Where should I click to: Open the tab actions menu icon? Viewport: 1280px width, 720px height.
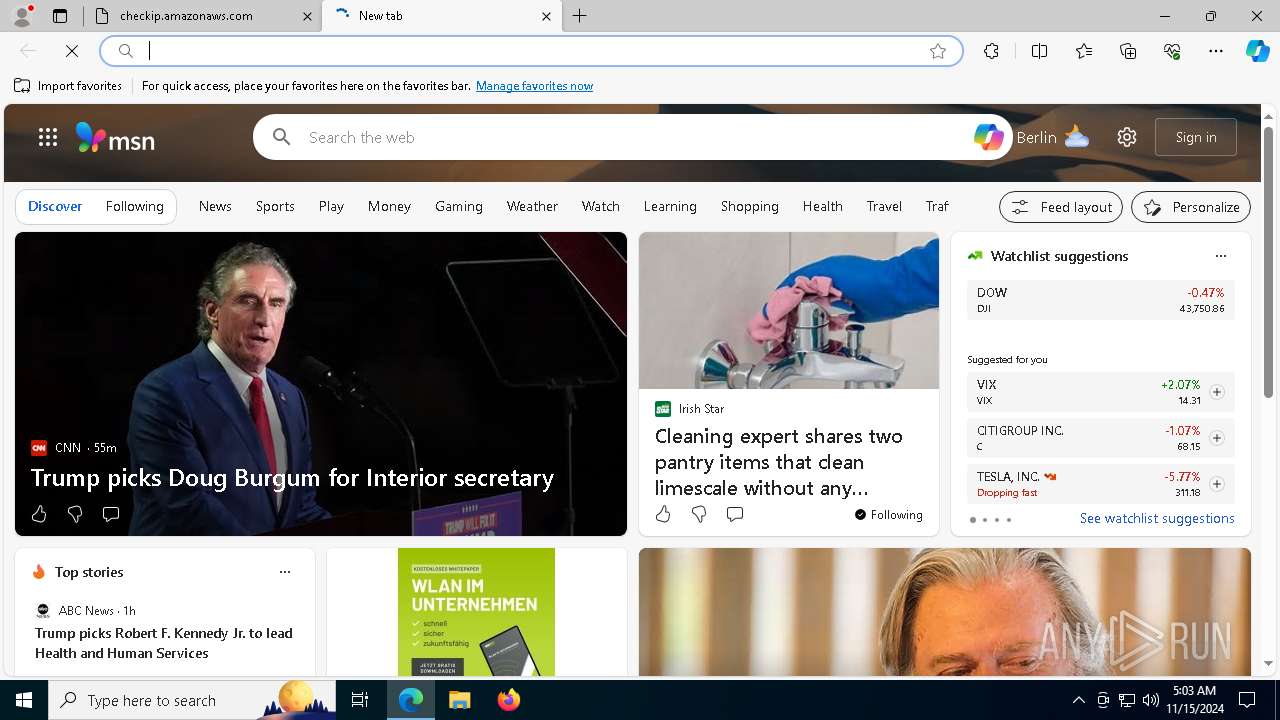[60, 16]
